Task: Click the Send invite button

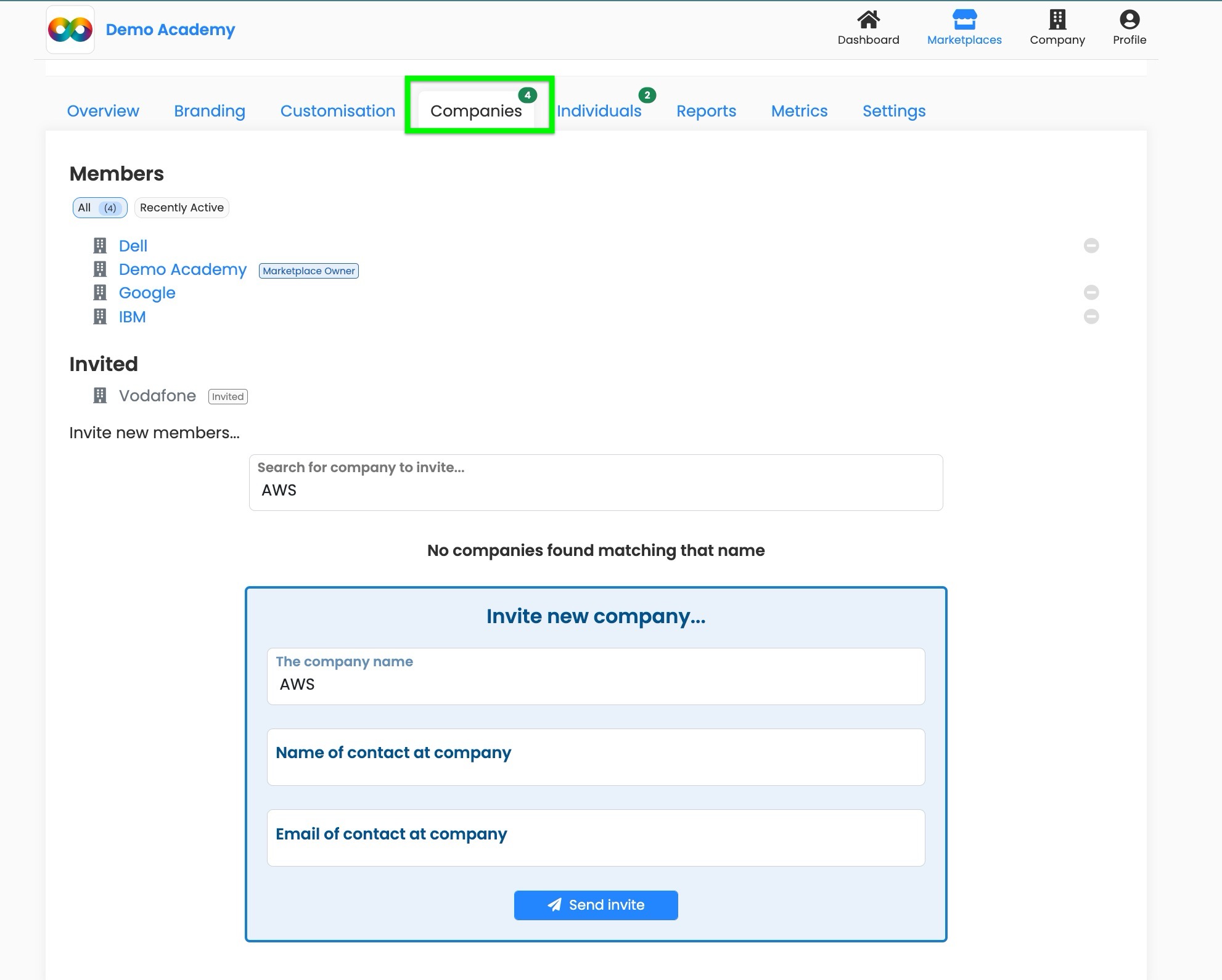Action: [x=596, y=905]
